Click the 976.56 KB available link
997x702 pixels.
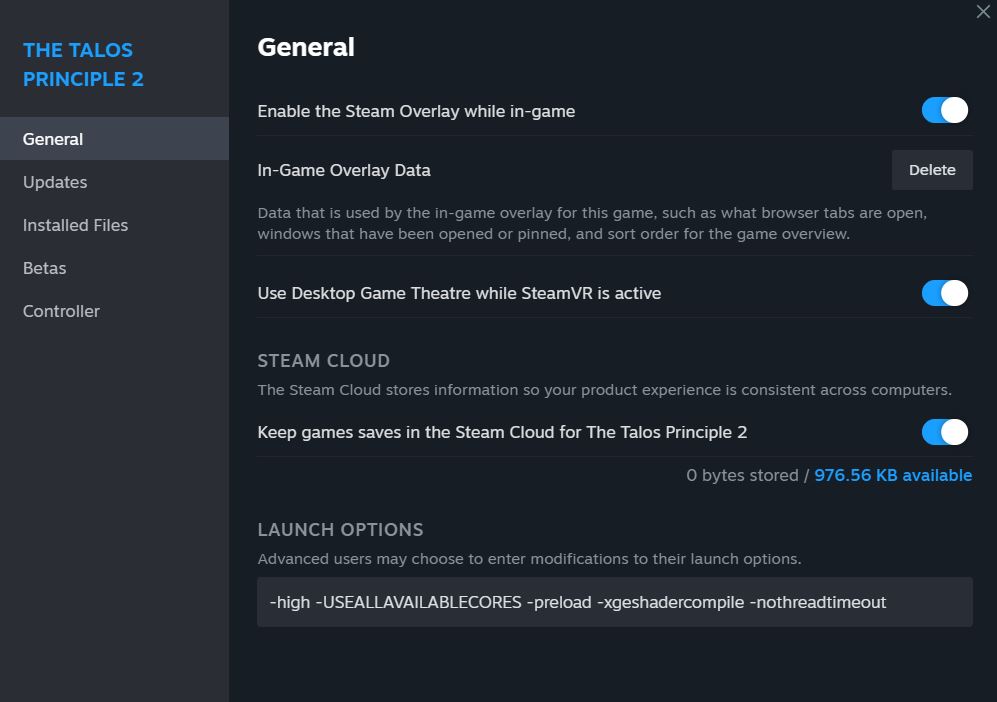pos(893,475)
